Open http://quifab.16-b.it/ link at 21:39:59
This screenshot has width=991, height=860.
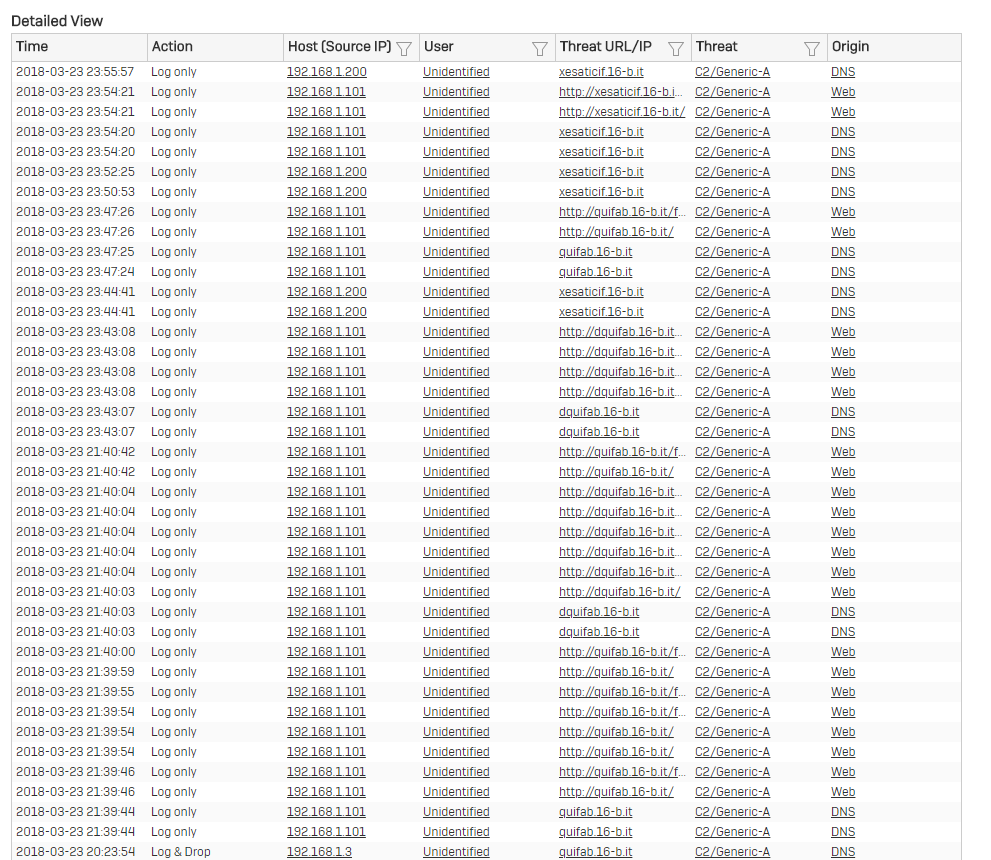[x=616, y=672]
